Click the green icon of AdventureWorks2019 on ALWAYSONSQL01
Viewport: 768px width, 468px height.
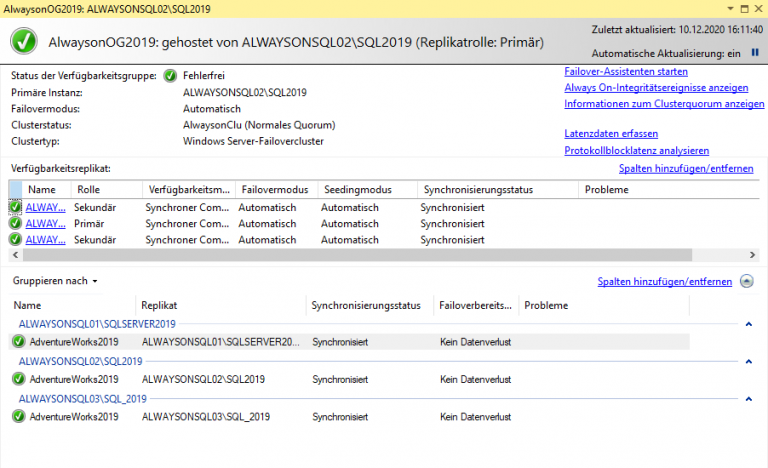[x=19, y=342]
